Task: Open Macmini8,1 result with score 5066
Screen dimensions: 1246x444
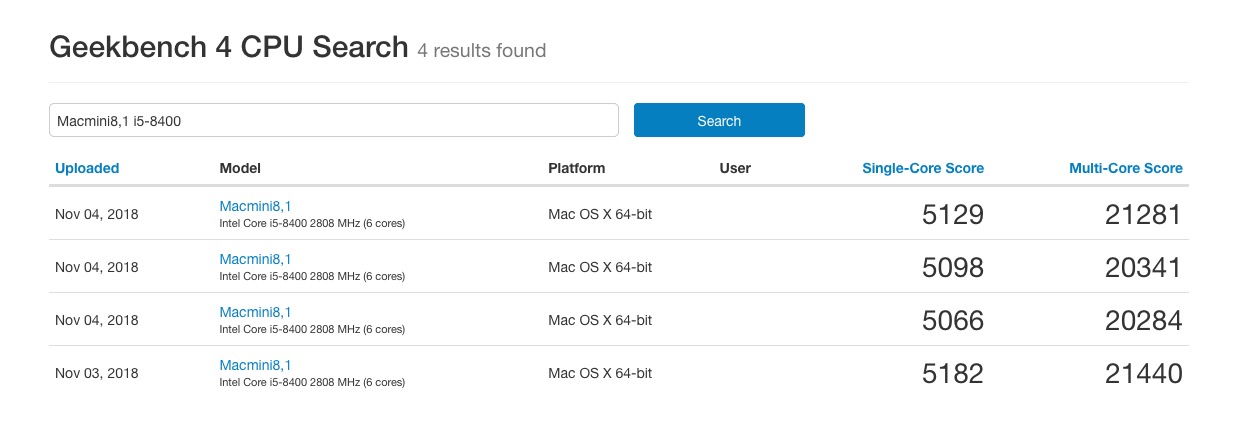Action: [x=255, y=312]
